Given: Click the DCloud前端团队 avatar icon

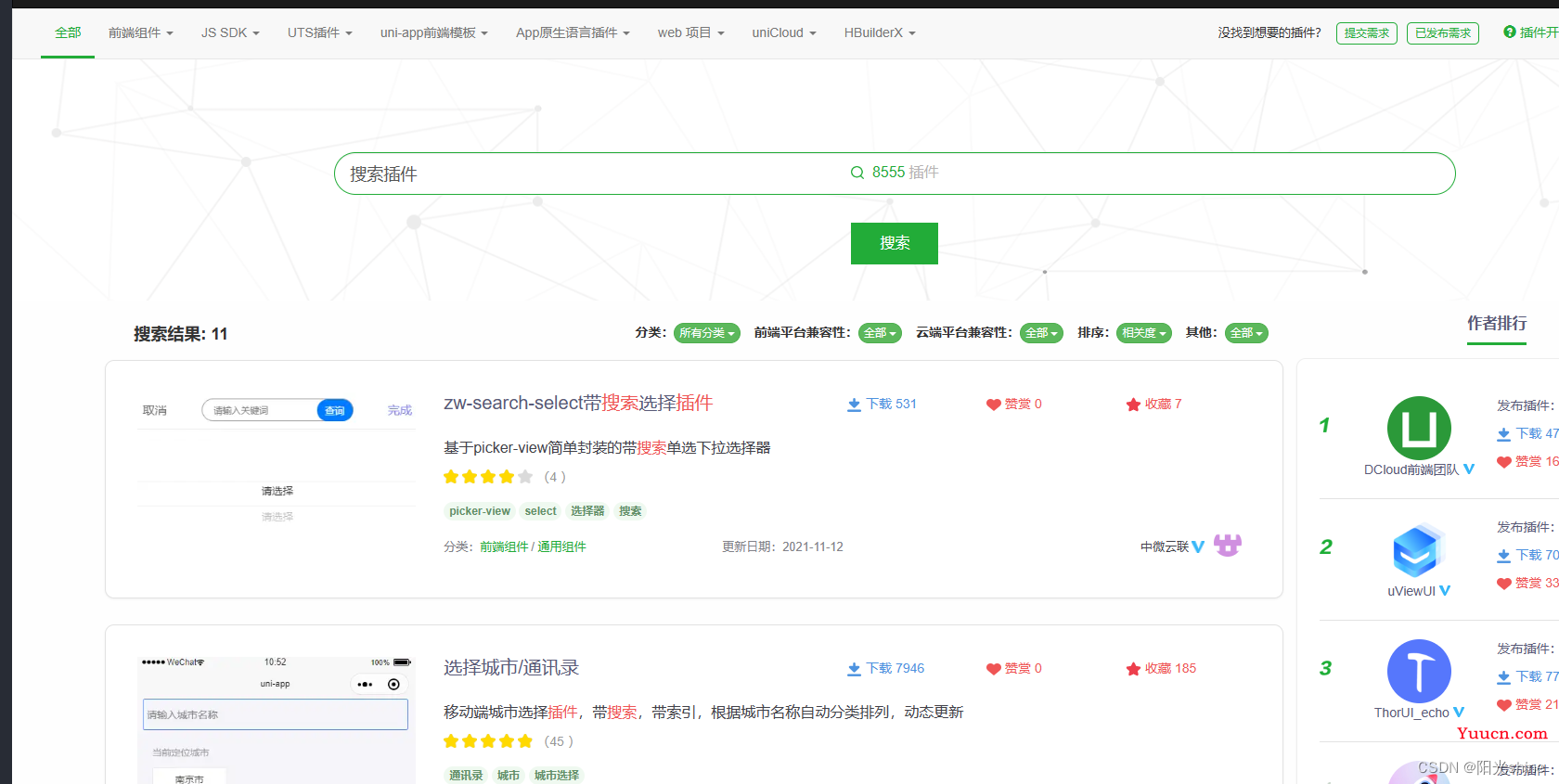Looking at the screenshot, I should [1419, 428].
